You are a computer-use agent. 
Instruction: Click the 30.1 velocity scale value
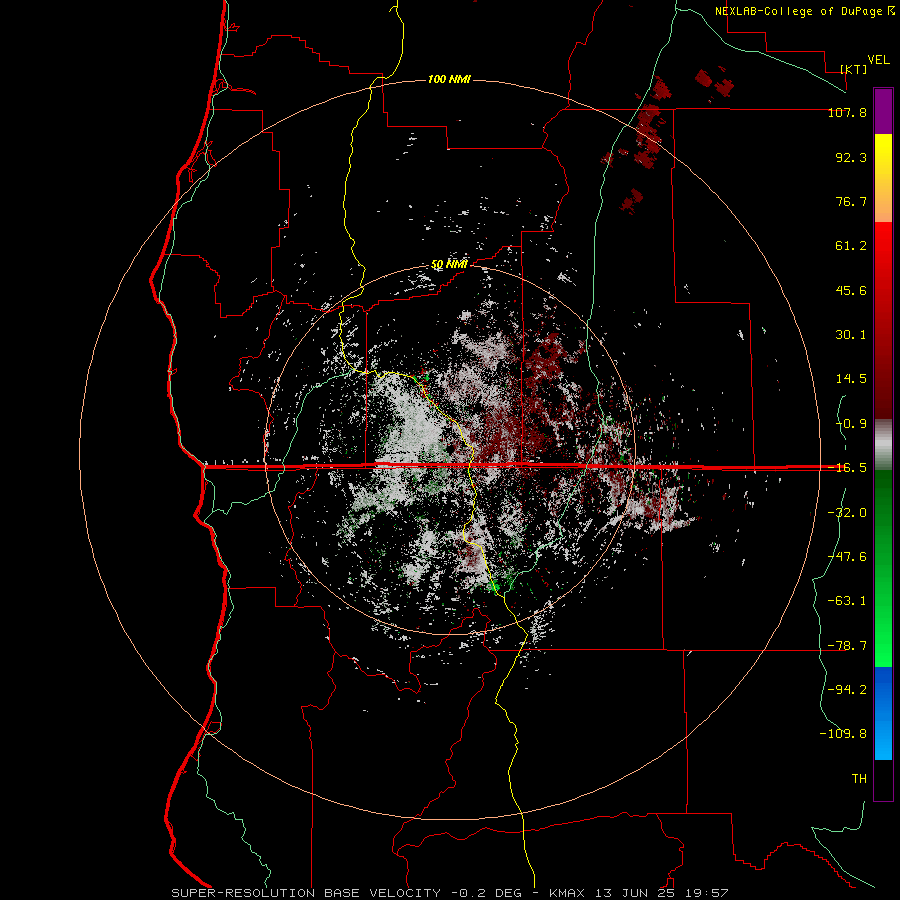(x=851, y=335)
